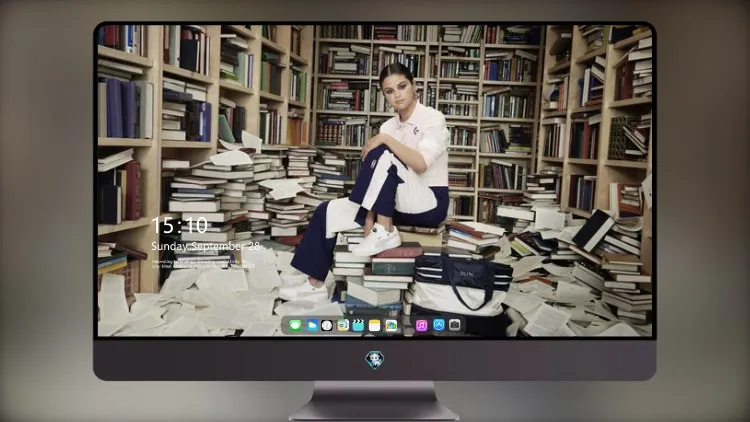Open the blue App Store icon
Screen dimensions: 750x422
tap(439, 325)
